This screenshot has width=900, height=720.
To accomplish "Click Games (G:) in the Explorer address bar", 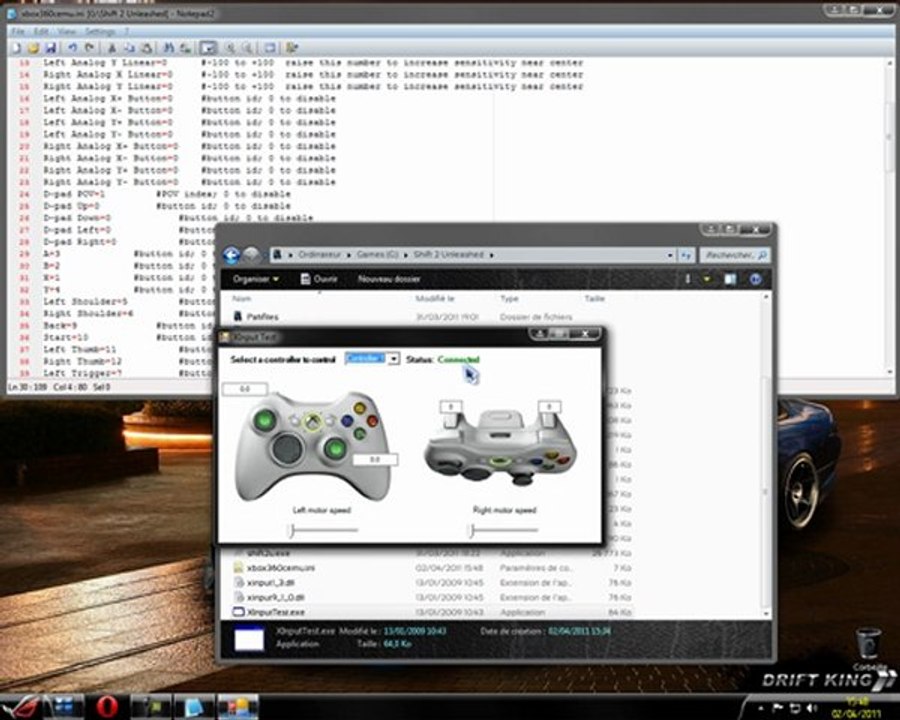I will (377, 254).
